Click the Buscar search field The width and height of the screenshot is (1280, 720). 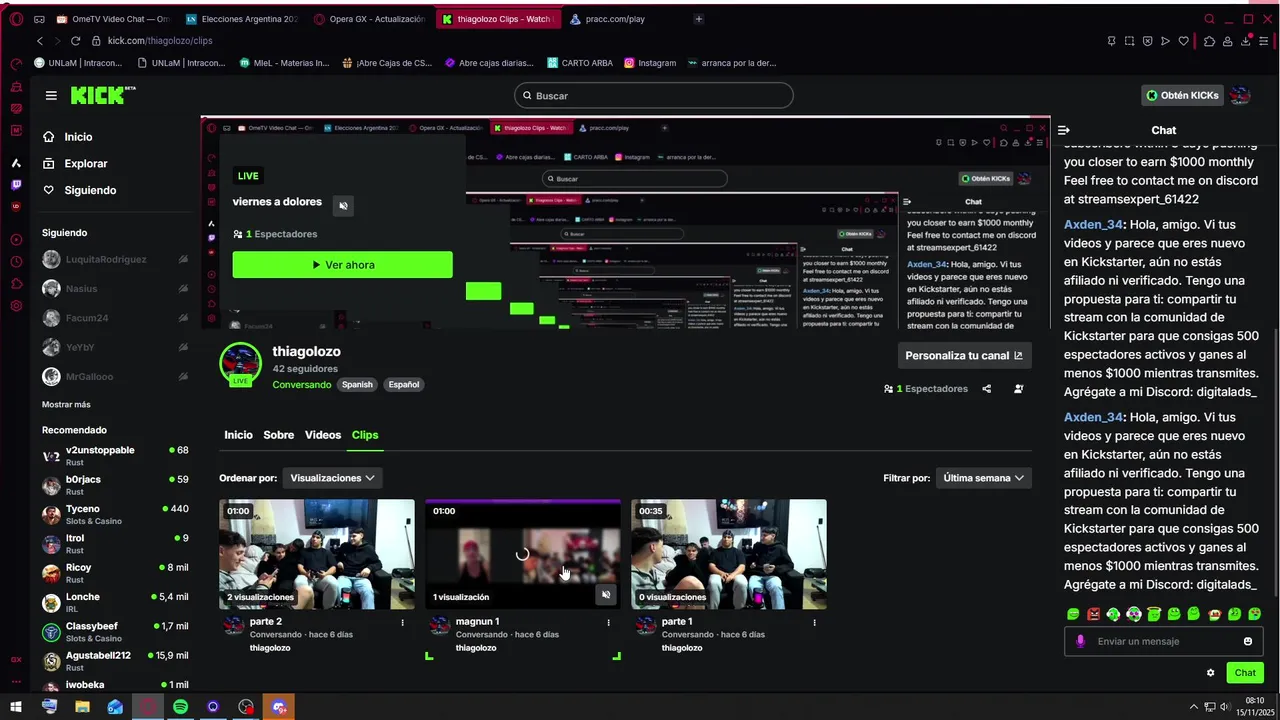tap(654, 96)
